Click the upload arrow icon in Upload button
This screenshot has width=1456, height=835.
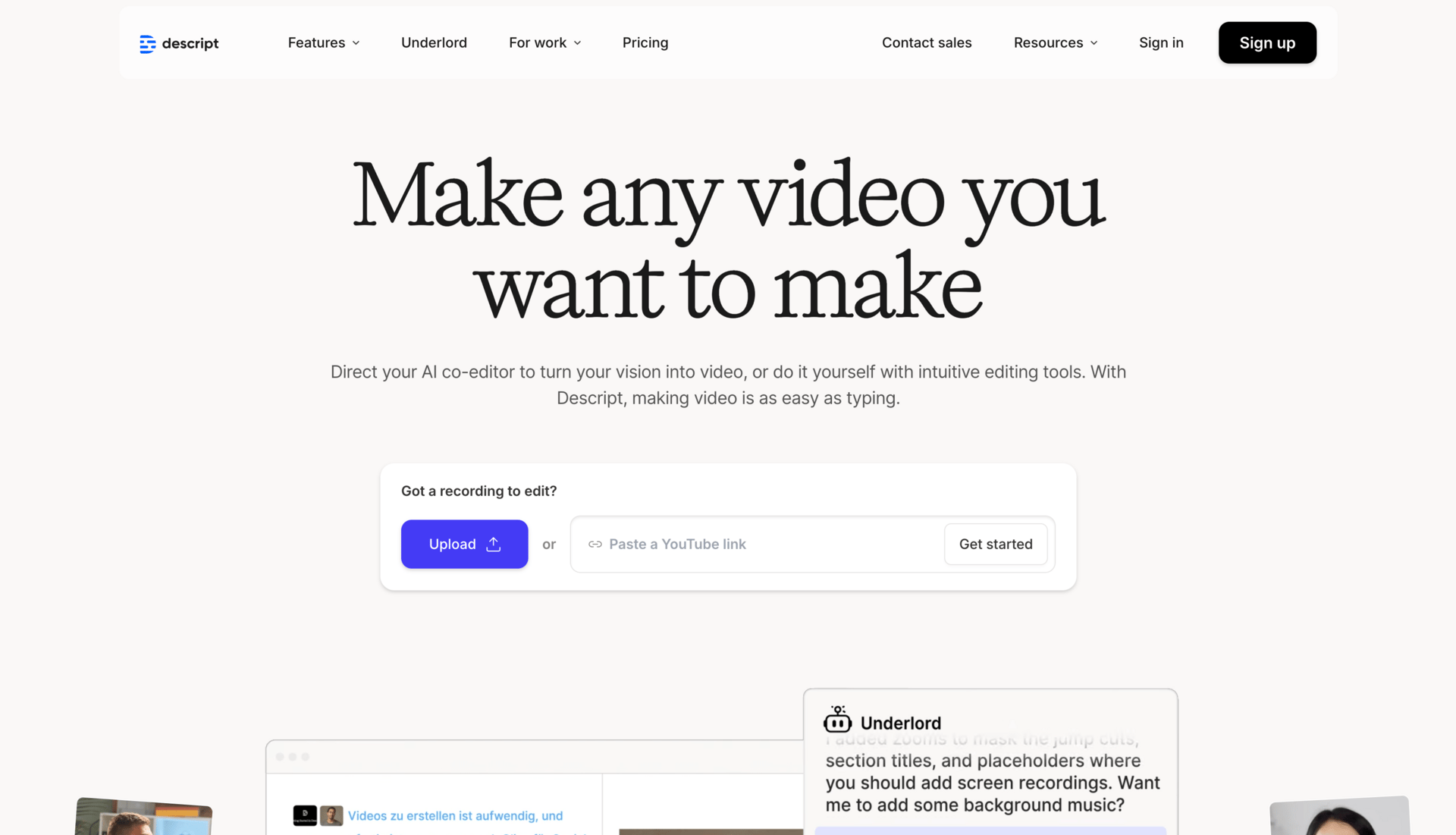[494, 544]
